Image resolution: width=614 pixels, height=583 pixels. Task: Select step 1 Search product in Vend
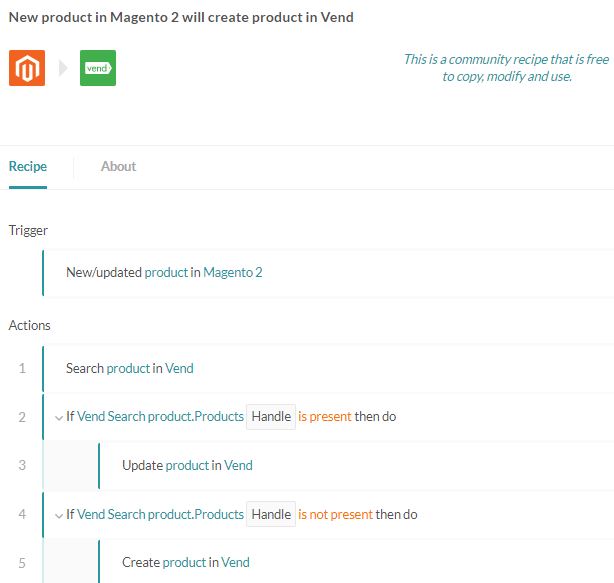point(328,368)
